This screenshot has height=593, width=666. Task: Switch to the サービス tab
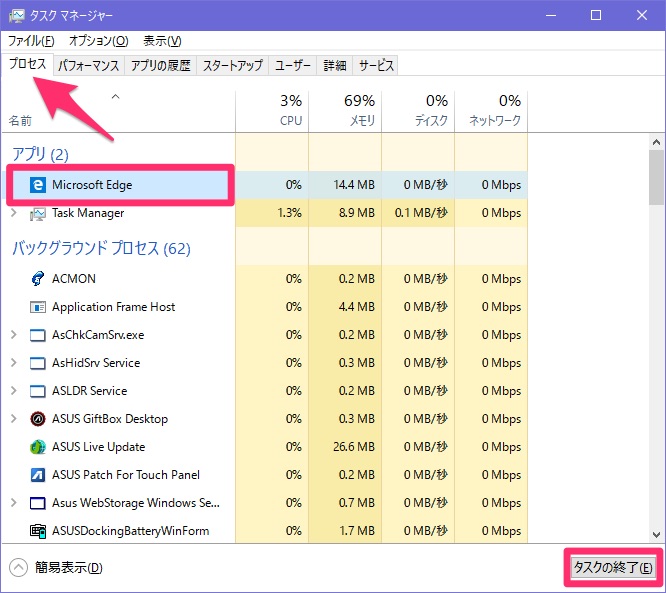click(376, 65)
